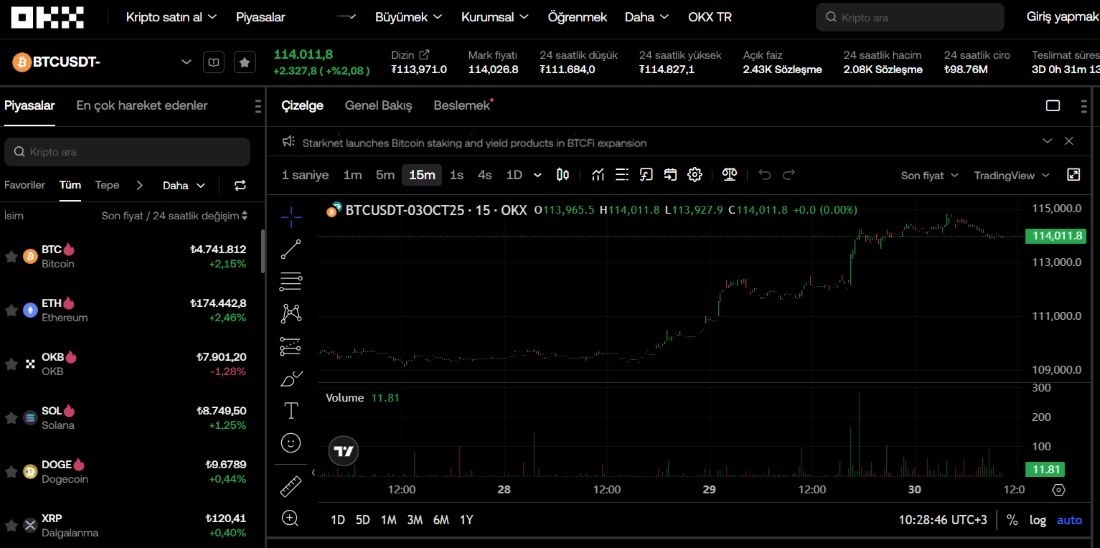
Task: Select the 5m timeframe interval
Action: tap(385, 175)
